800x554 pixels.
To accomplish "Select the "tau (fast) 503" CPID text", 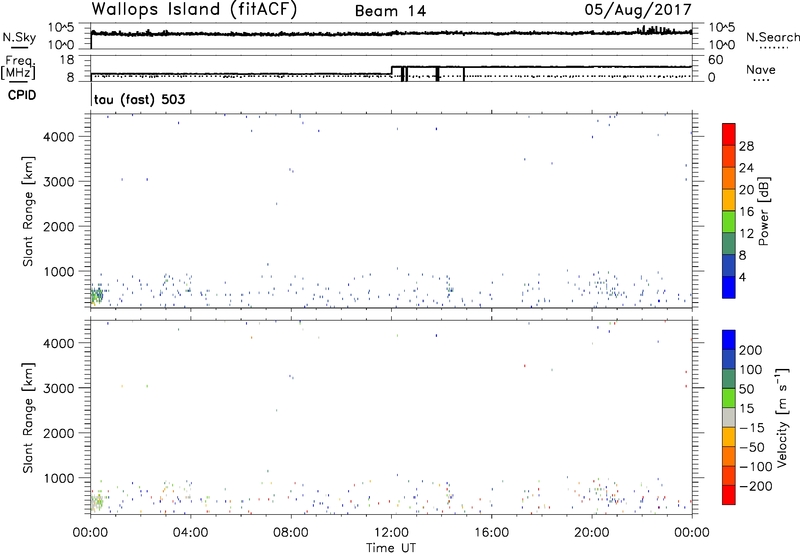I will tap(139, 99).
